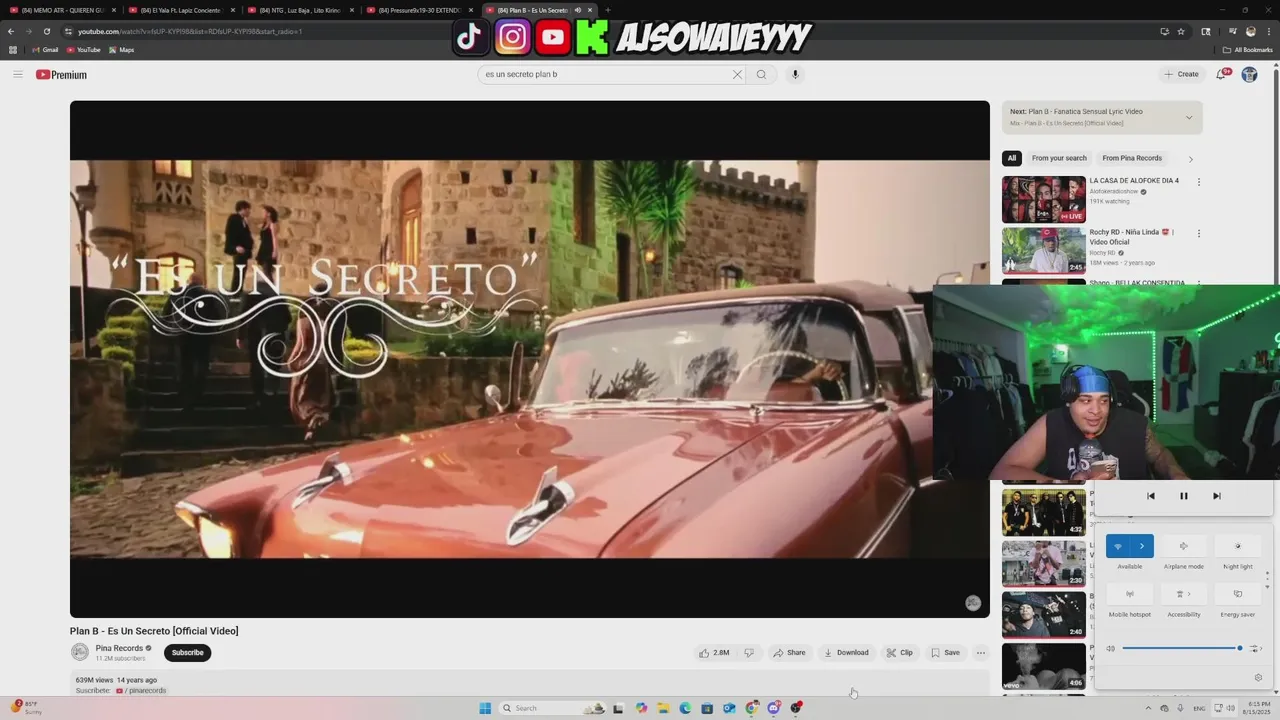The height and width of the screenshot is (720, 1280).
Task: Show hidden system tray icons
Action: pos(1148,708)
